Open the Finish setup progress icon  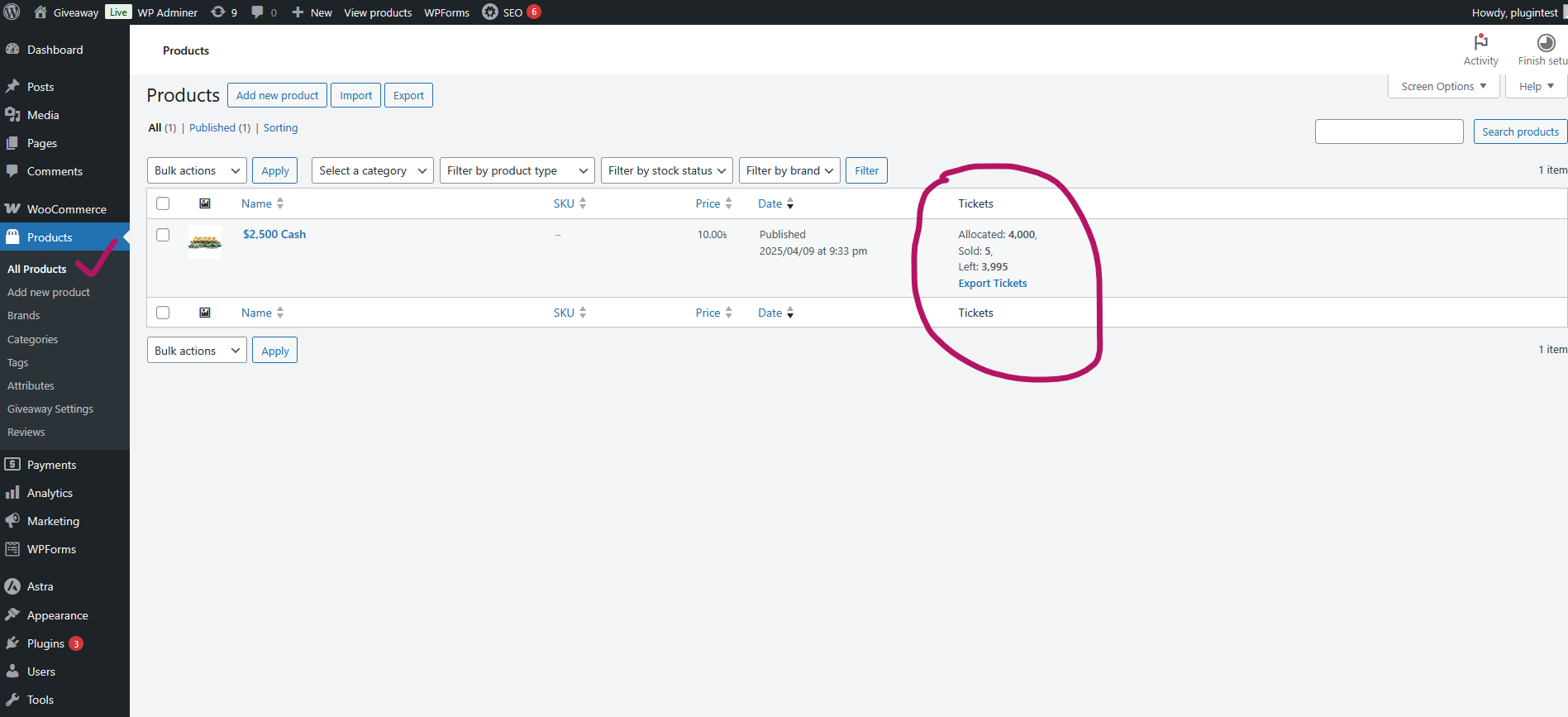click(1546, 42)
